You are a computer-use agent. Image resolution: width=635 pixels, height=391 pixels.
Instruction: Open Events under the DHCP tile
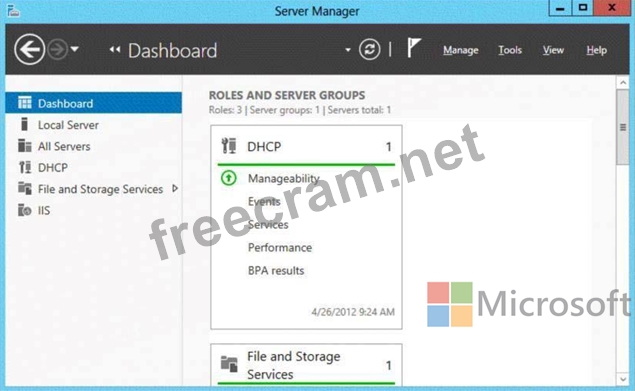(x=264, y=201)
